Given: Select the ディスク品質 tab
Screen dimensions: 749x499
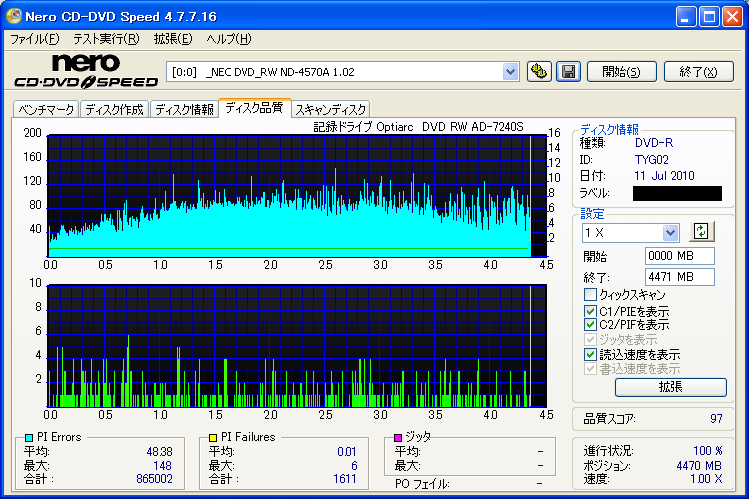Looking at the screenshot, I should [x=254, y=108].
